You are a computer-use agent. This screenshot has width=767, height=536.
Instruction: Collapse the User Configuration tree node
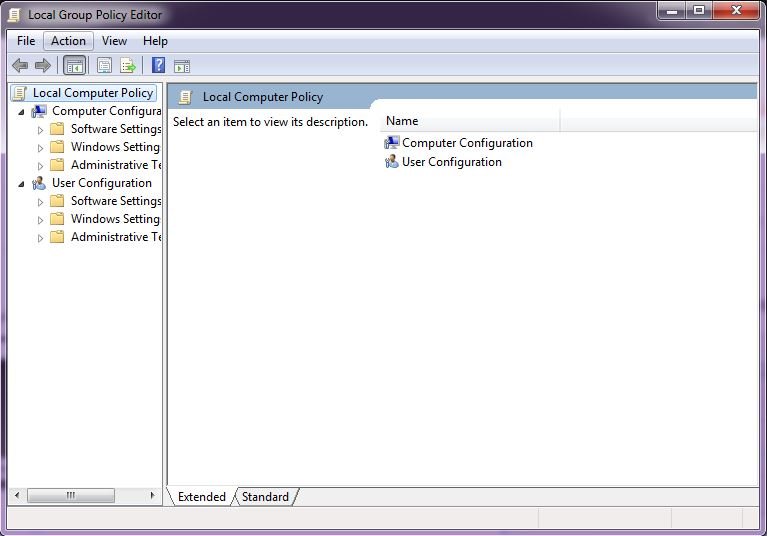pos(21,184)
